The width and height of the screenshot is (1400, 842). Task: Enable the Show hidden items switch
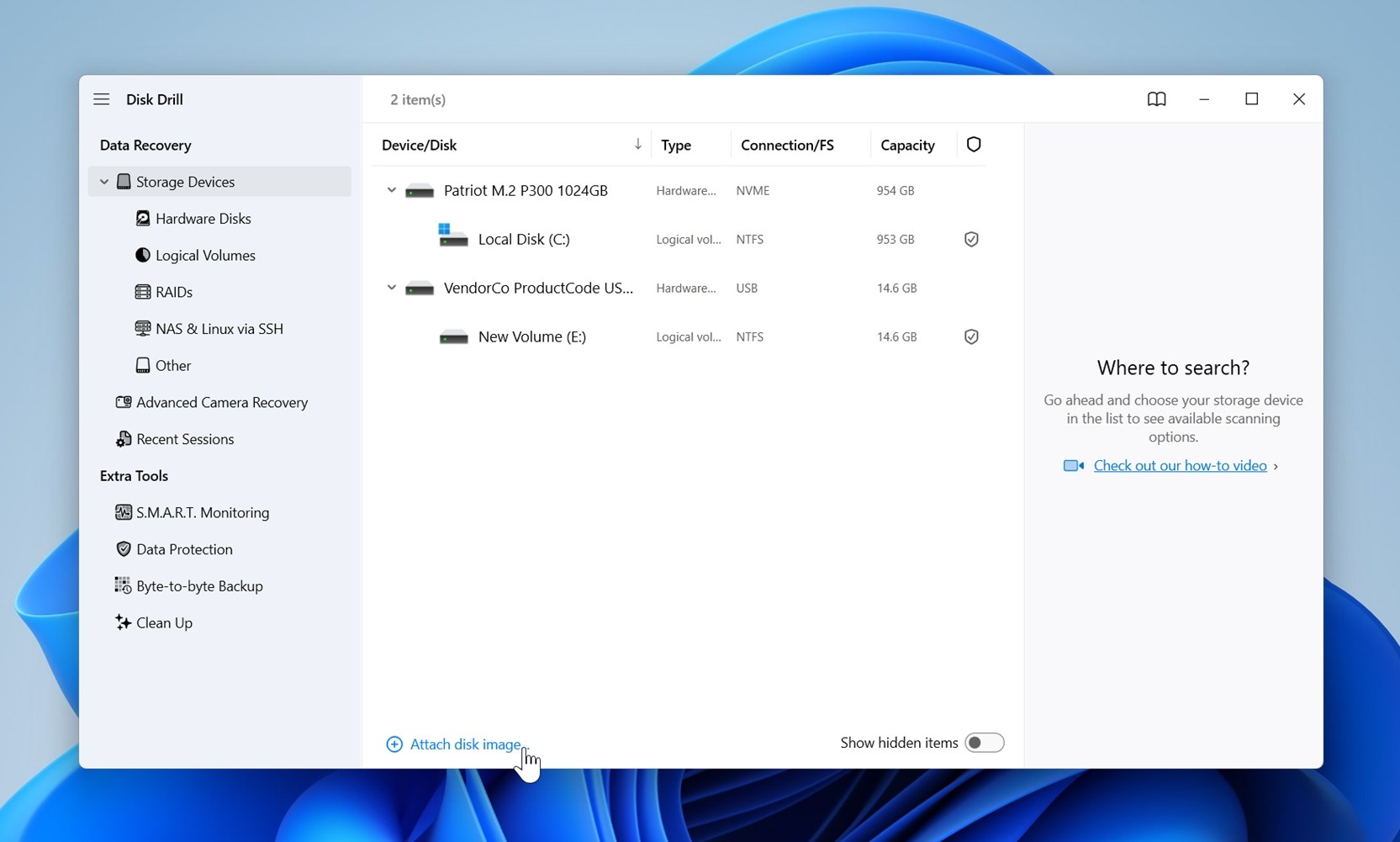tap(985, 742)
